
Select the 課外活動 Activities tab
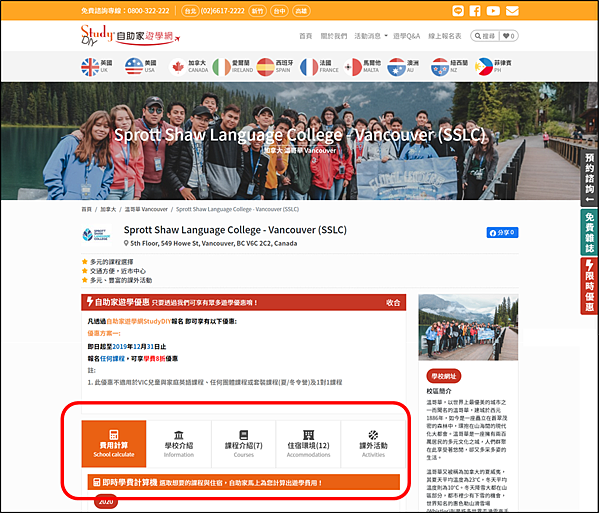point(373,444)
